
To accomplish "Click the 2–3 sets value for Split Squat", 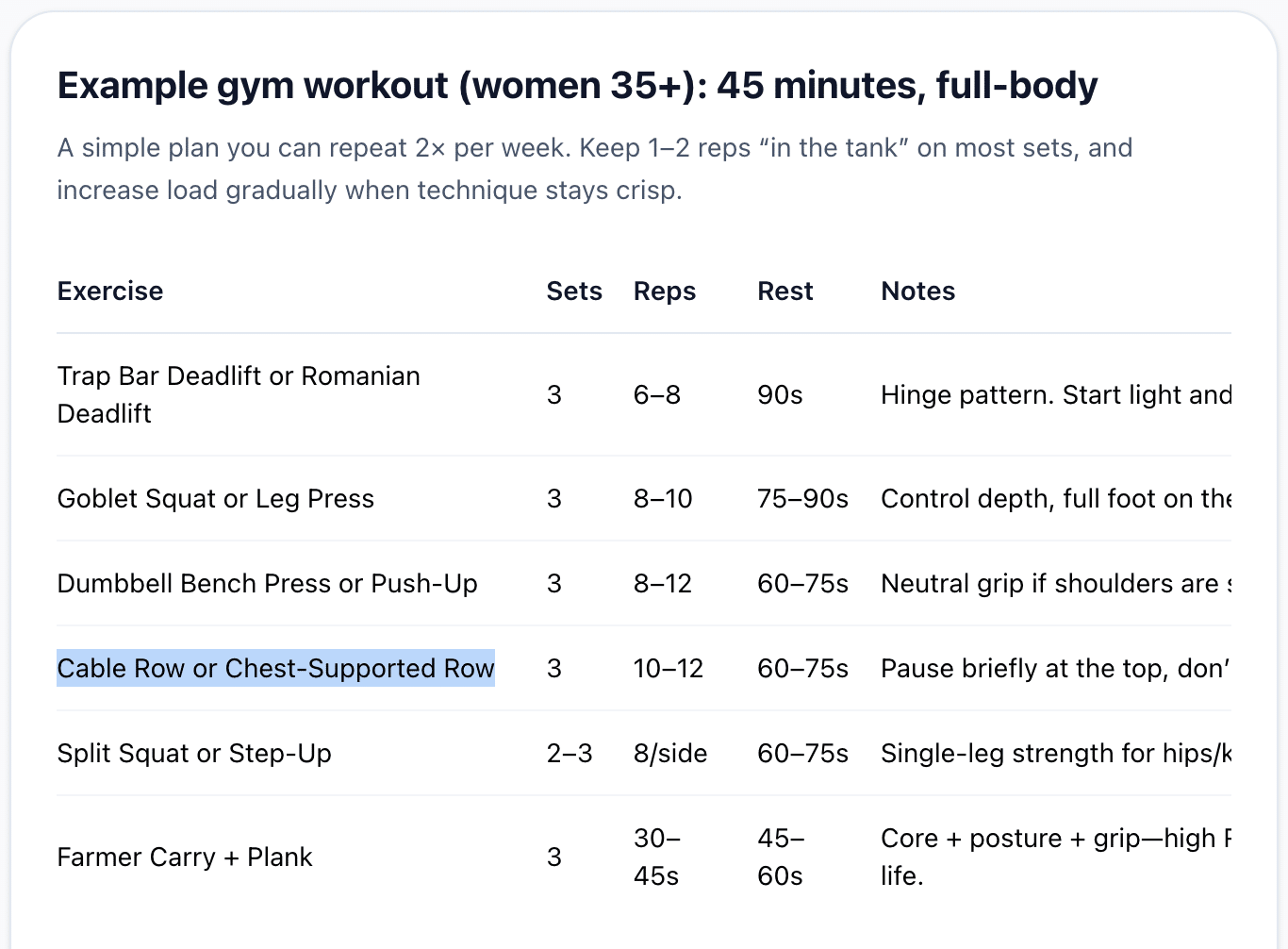I will pyautogui.click(x=570, y=753).
